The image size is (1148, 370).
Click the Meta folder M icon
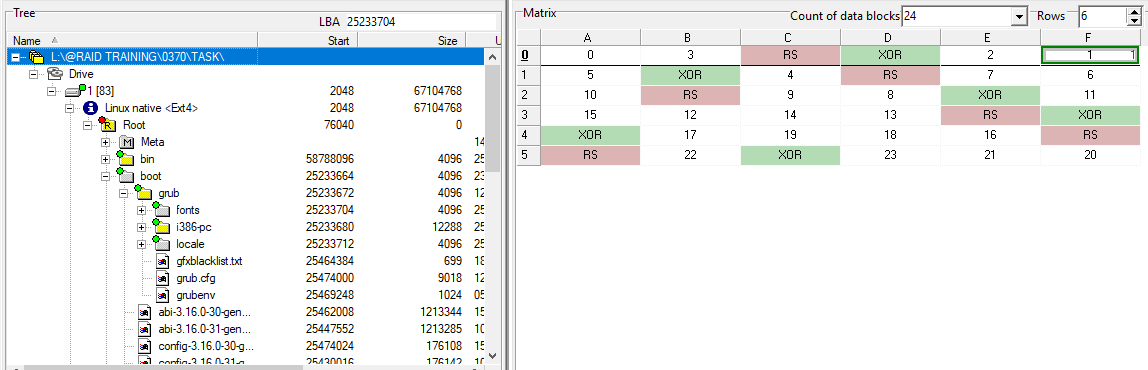[127, 142]
